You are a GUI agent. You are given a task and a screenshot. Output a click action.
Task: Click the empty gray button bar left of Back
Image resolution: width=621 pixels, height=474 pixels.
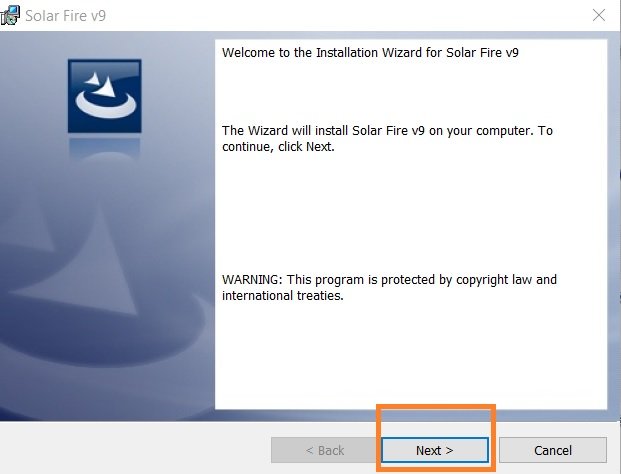click(x=135, y=448)
